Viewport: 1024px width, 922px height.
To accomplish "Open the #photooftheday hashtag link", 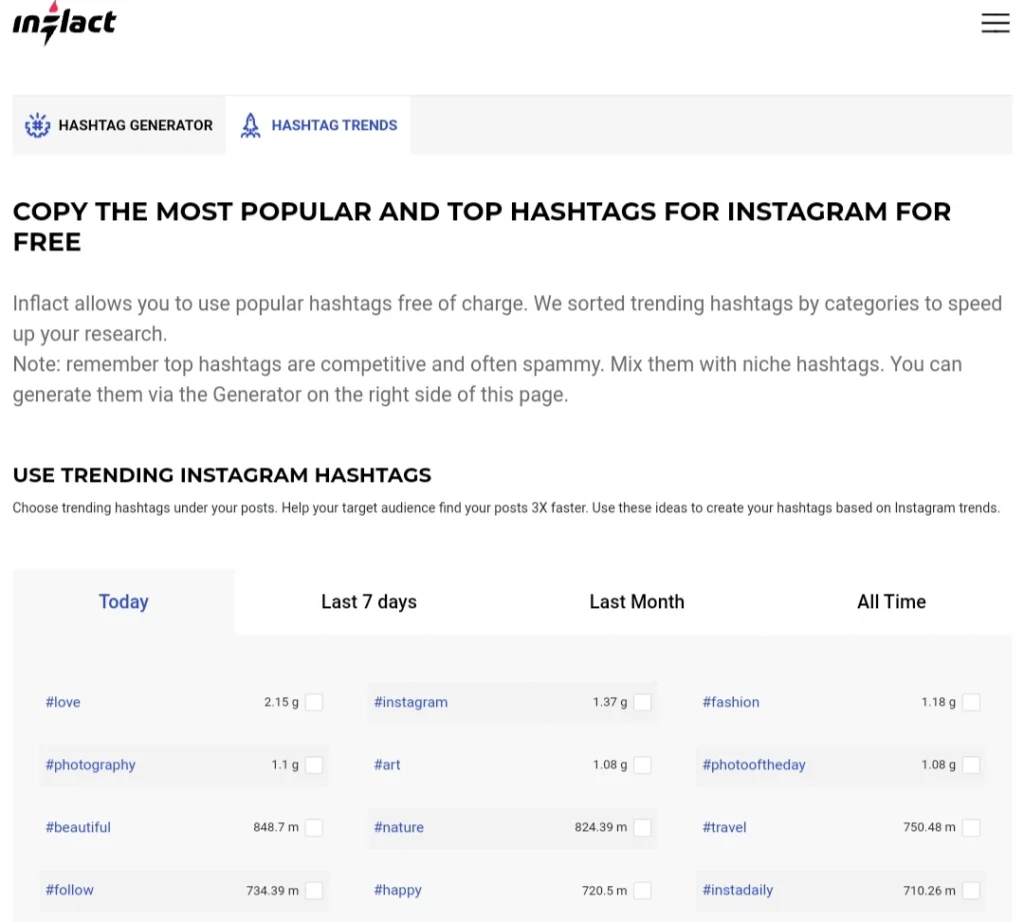I will pyautogui.click(x=754, y=765).
